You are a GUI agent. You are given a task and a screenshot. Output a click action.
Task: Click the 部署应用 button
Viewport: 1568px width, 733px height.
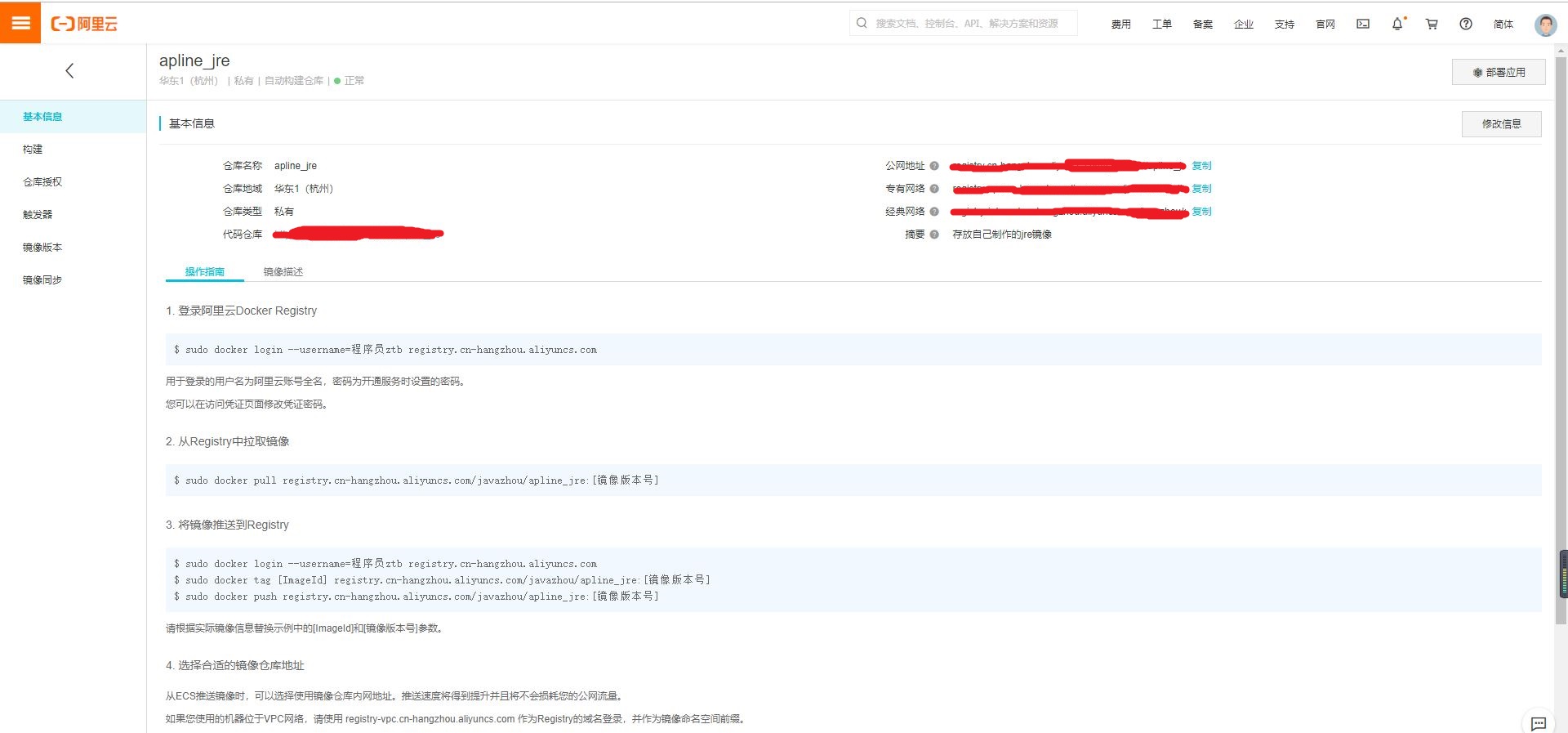click(x=1499, y=72)
